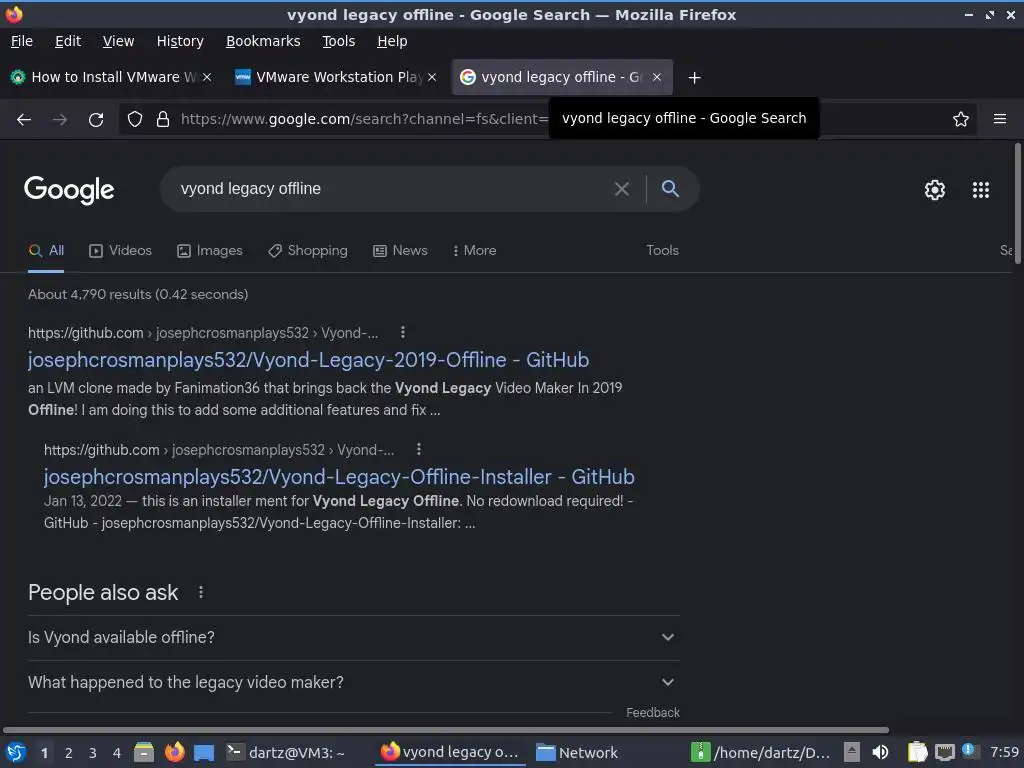
Task: Select the Shopping search tab
Action: click(x=308, y=251)
